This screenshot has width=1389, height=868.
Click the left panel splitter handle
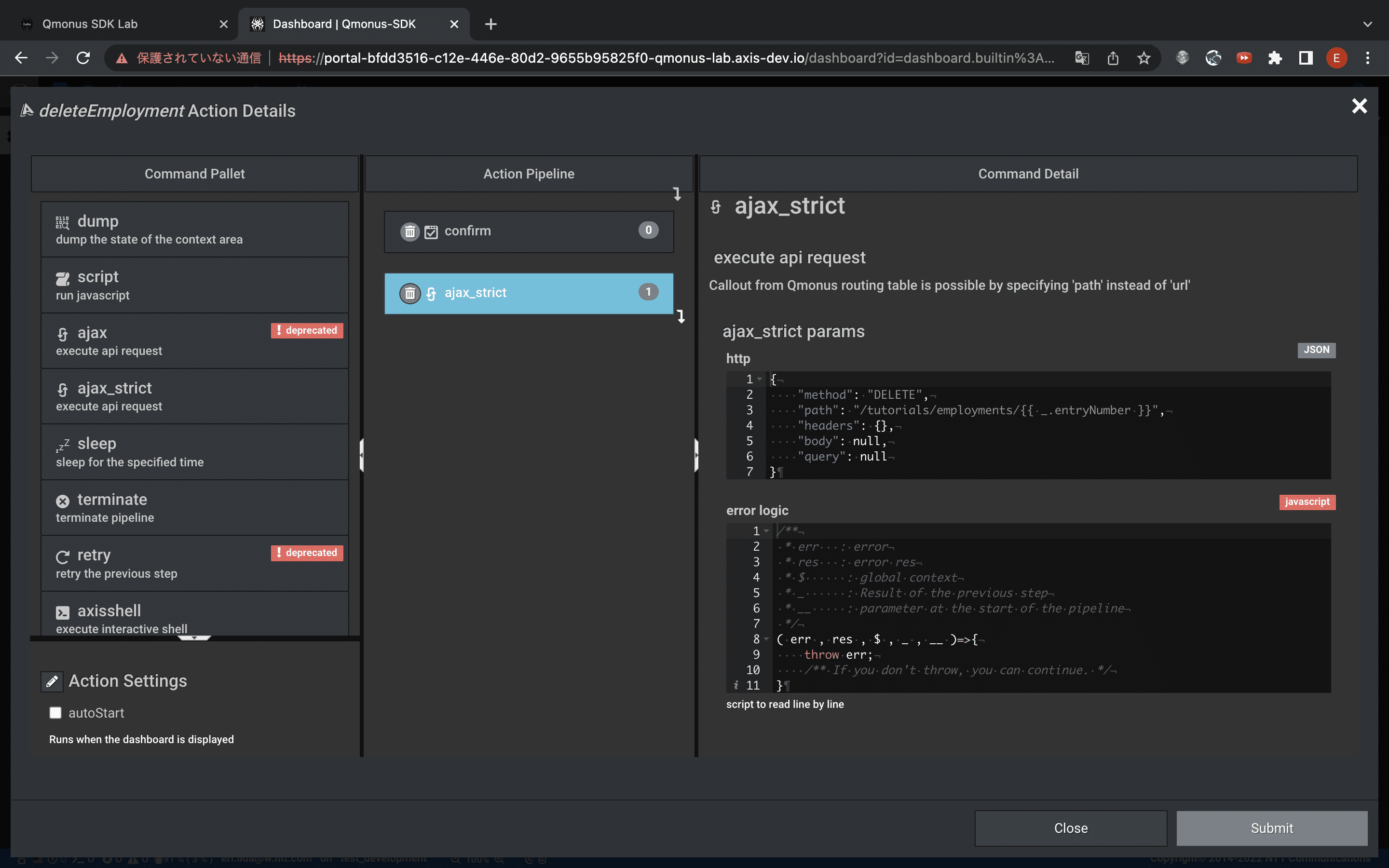362,455
